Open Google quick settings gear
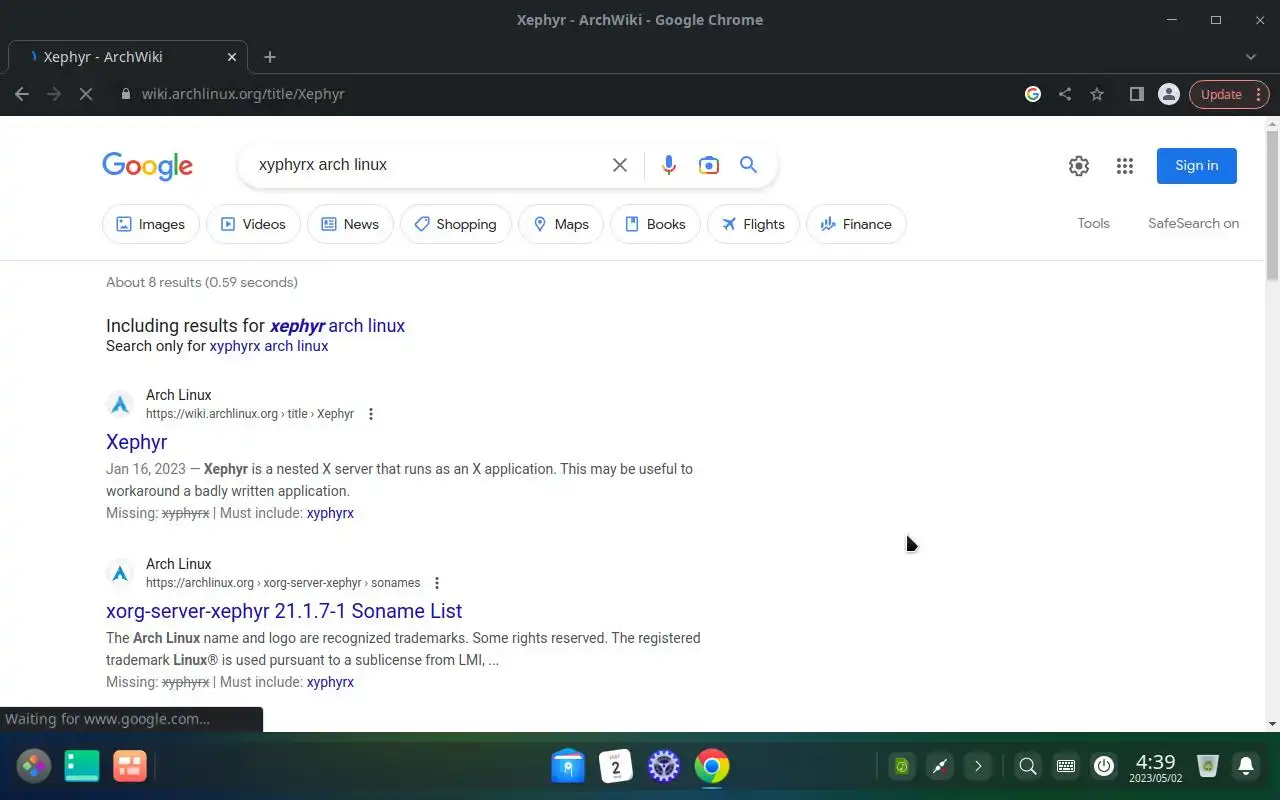 click(x=1078, y=166)
